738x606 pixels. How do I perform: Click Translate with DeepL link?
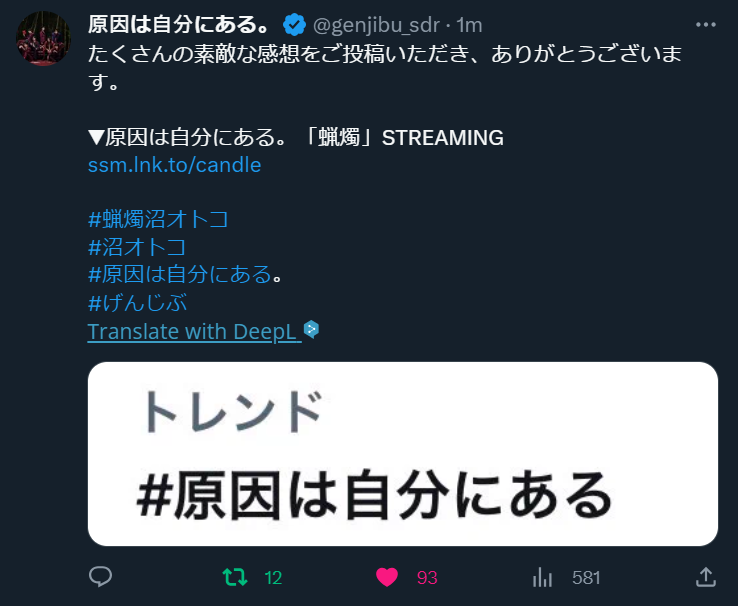[x=194, y=332]
